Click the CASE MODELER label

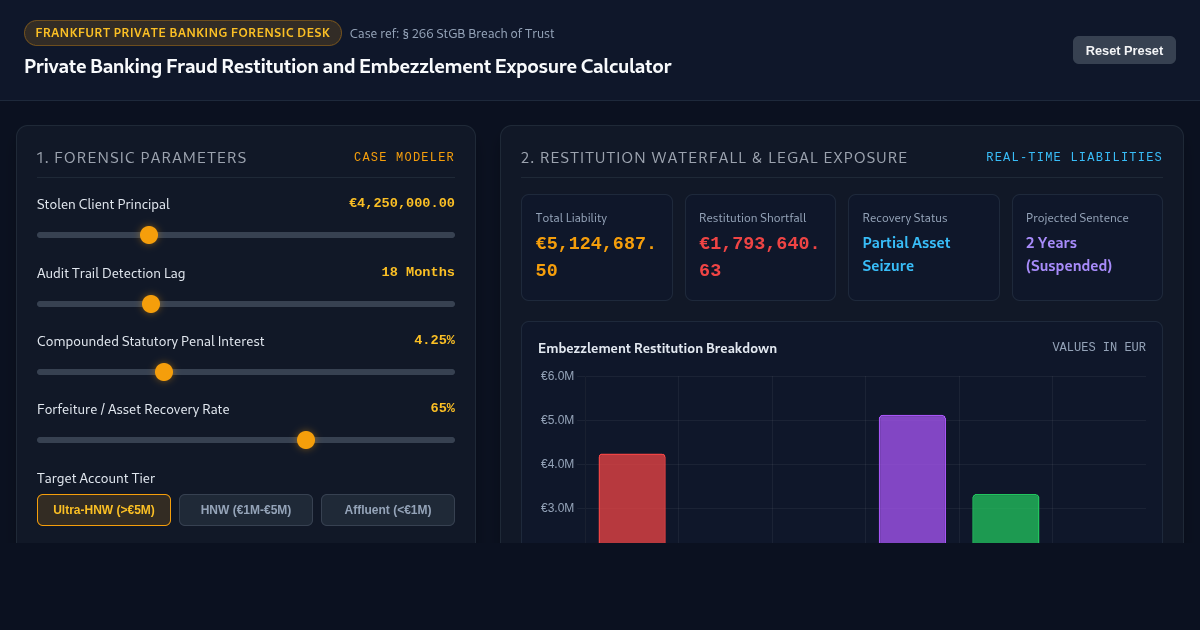point(404,157)
